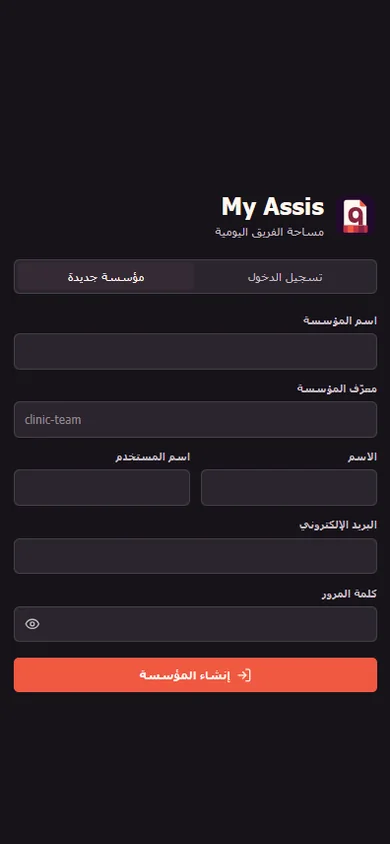Click the مساحة الفريق اليومية subtitle

(270, 232)
